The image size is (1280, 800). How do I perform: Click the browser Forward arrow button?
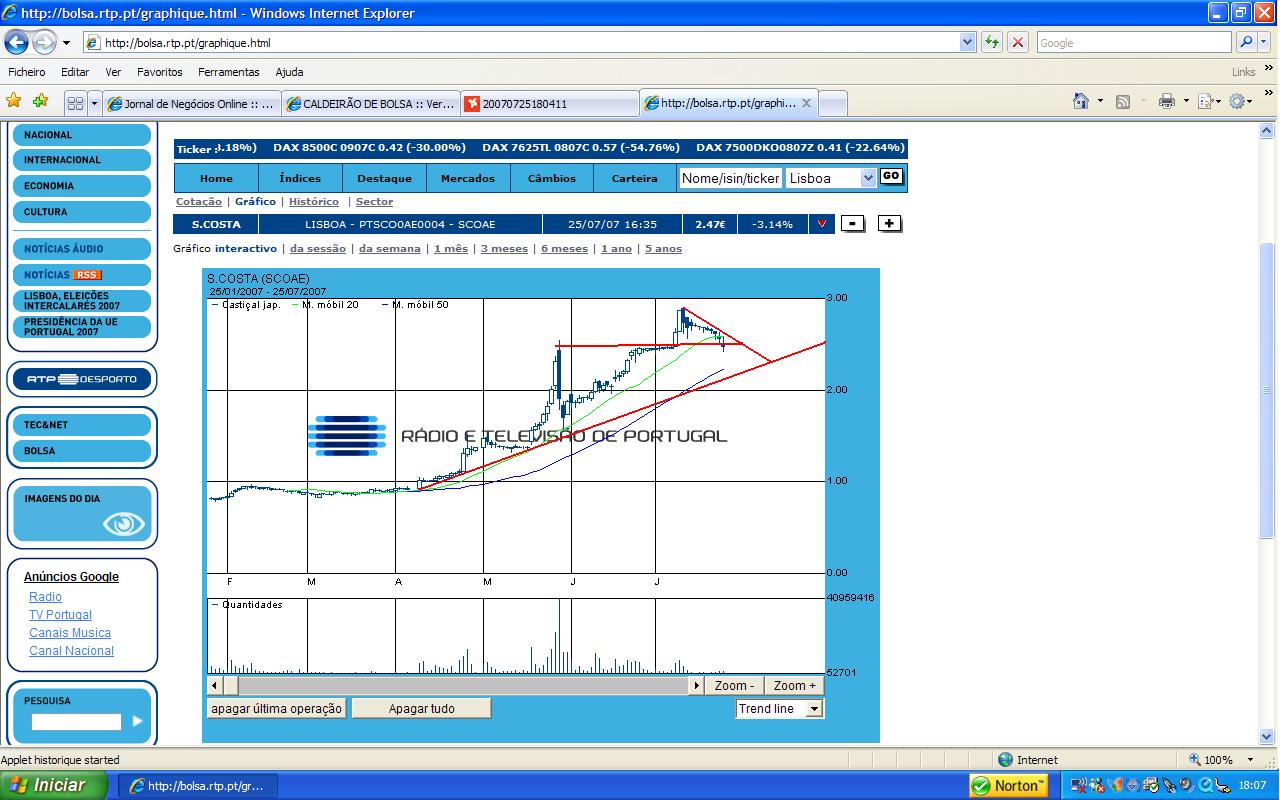click(45, 42)
